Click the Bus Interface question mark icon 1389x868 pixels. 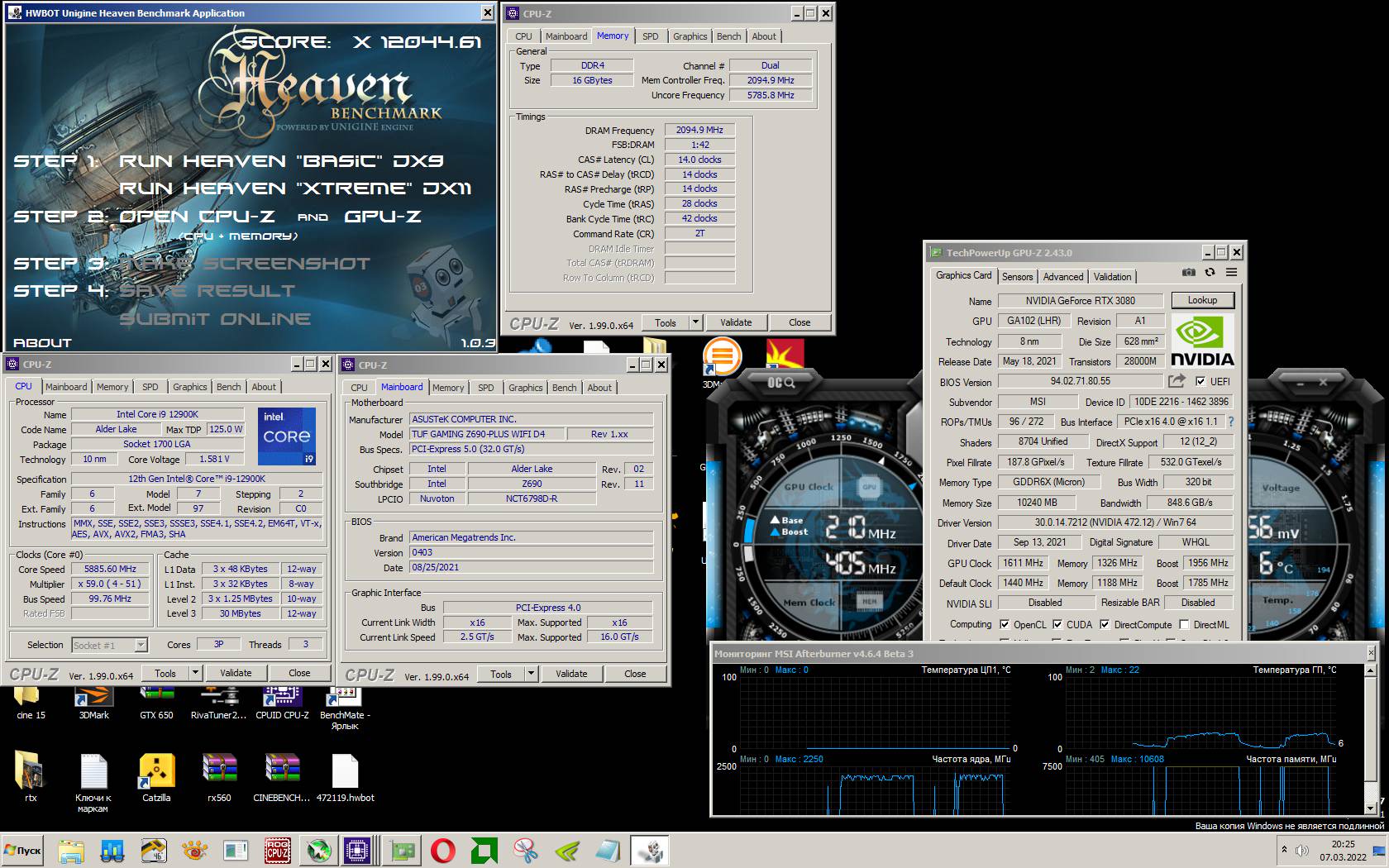pos(1231,422)
